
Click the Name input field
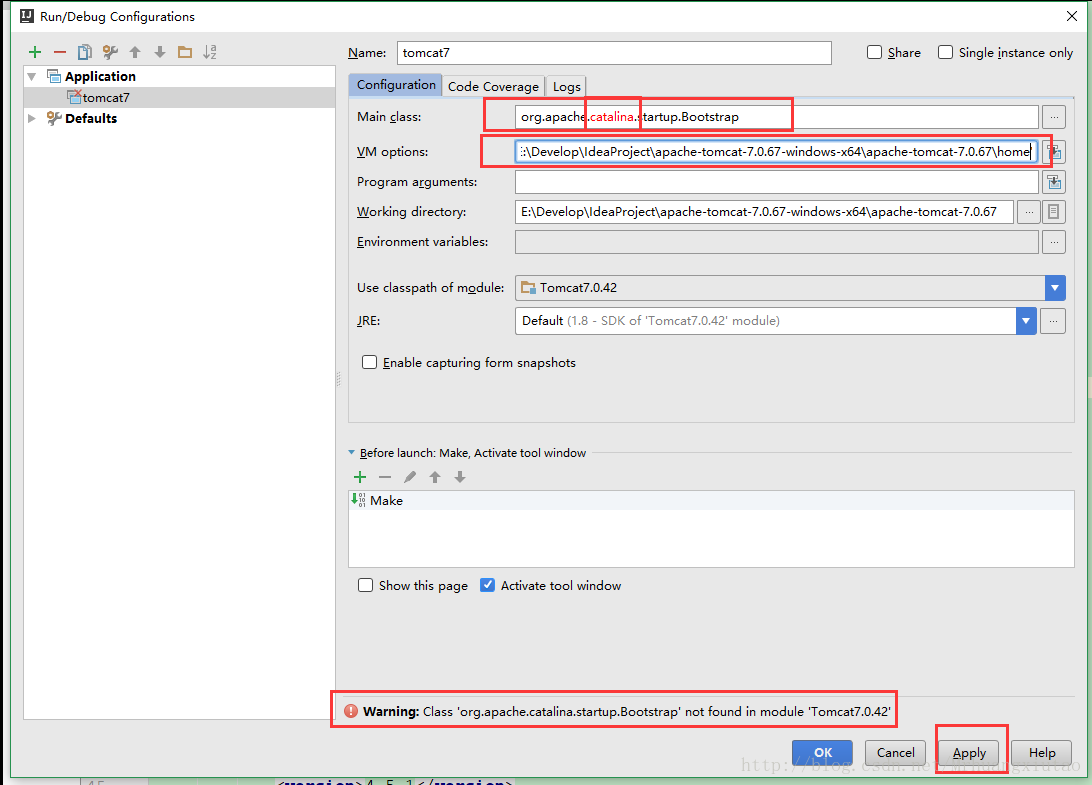(x=614, y=53)
